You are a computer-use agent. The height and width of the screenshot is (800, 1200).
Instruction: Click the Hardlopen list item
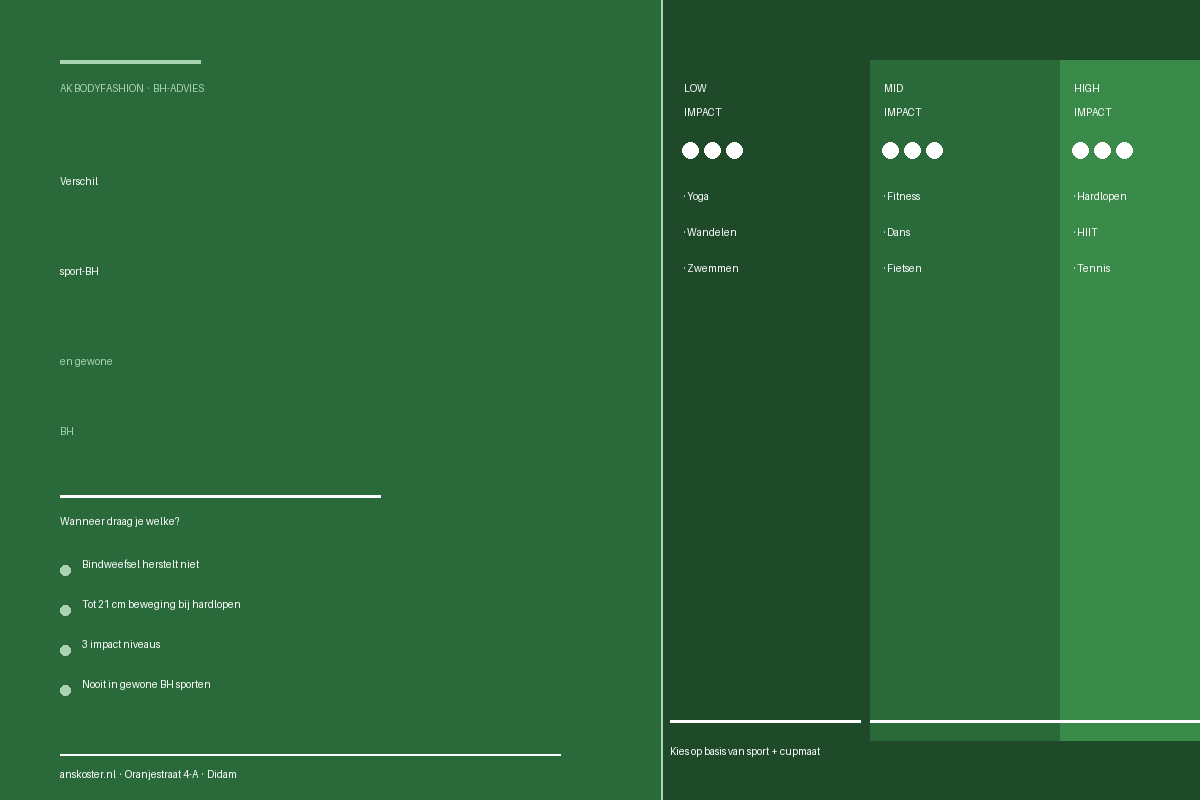click(x=1100, y=197)
